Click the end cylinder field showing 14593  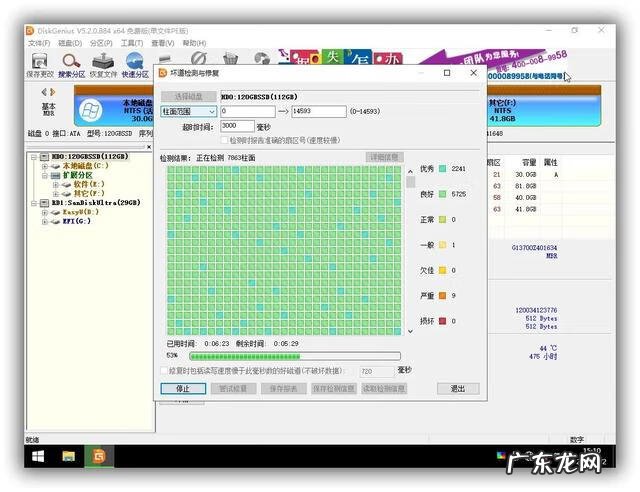[x=319, y=111]
